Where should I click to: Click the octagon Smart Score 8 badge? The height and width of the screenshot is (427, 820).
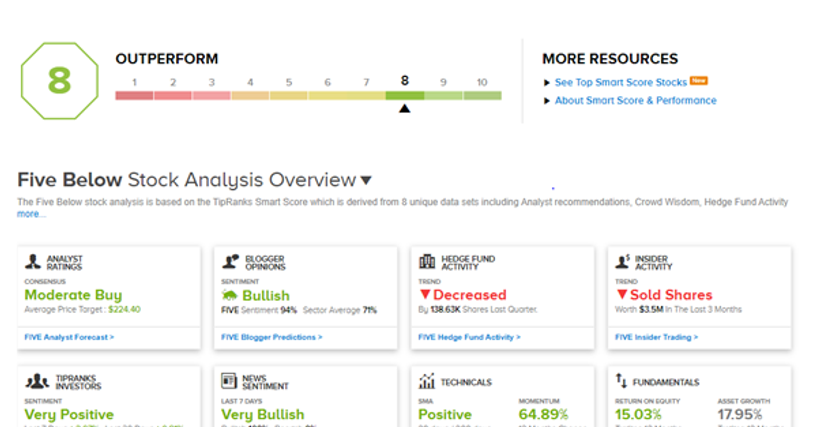click(x=60, y=81)
